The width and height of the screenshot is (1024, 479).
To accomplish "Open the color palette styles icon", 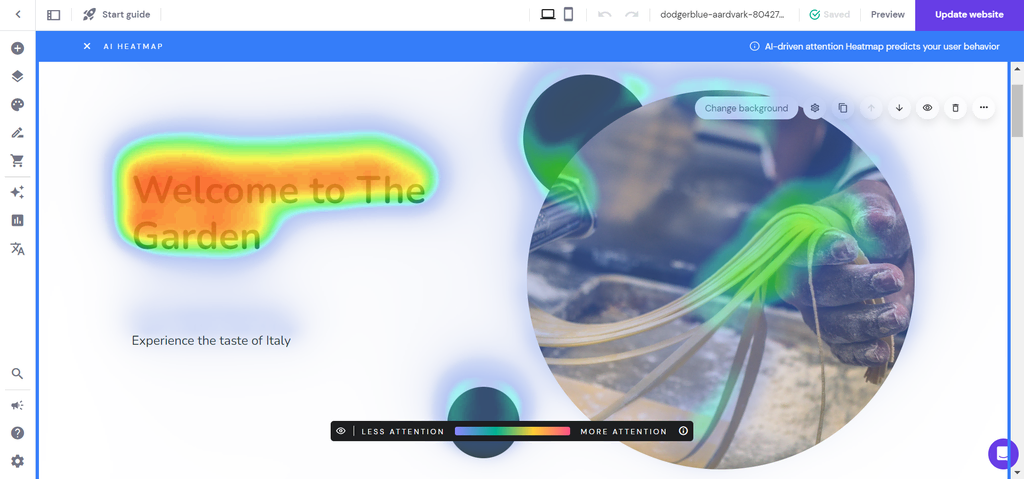I will click(18, 105).
